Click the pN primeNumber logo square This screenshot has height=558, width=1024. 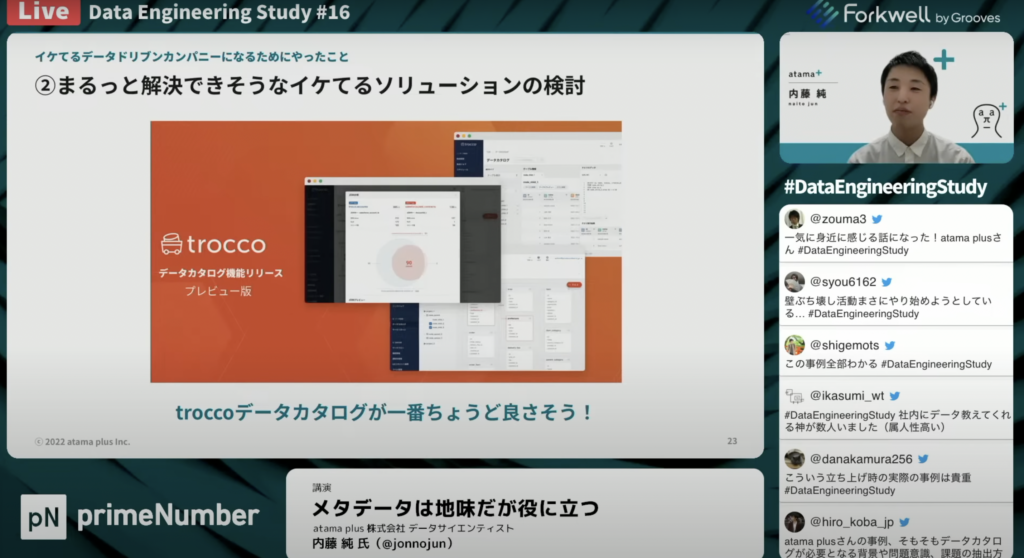(x=43, y=516)
